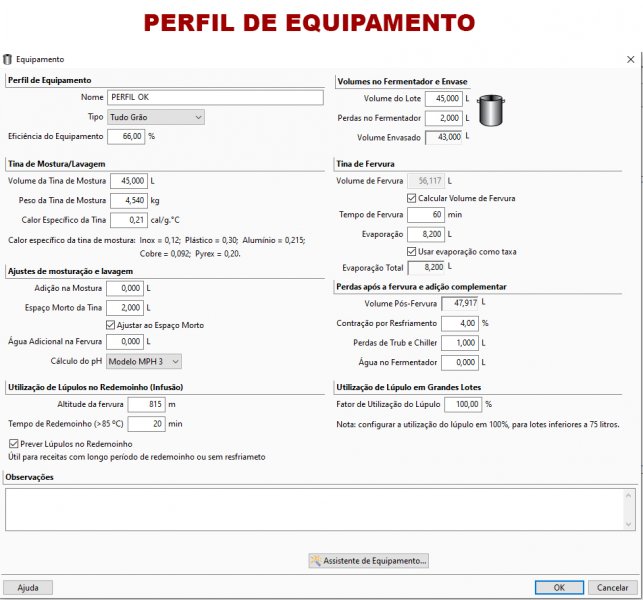Click 'Tina de Mostura/Lavagem' heading
This screenshot has width=643, height=600.
coord(57,164)
